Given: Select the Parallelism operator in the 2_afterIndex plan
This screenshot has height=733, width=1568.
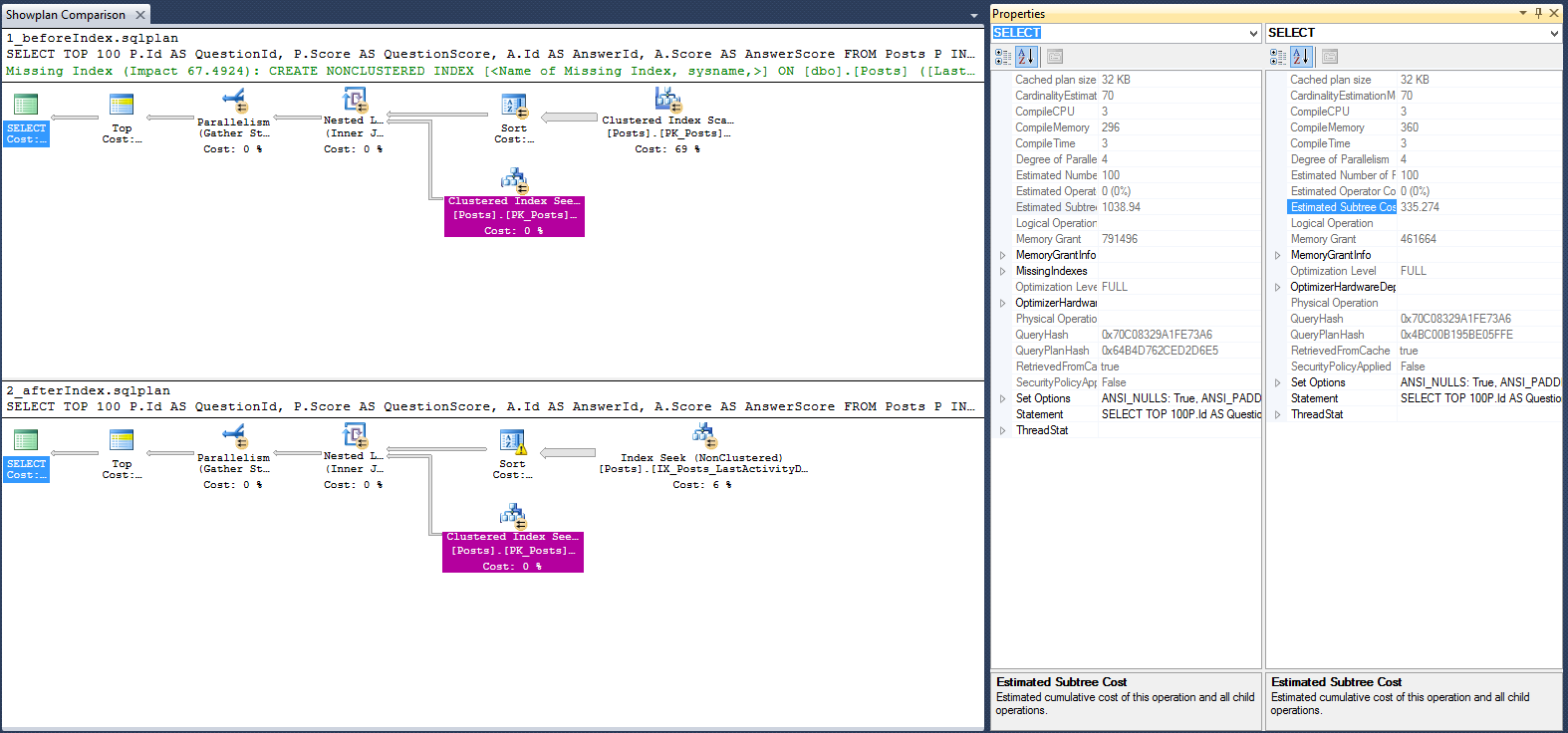Looking at the screenshot, I should click(233, 457).
